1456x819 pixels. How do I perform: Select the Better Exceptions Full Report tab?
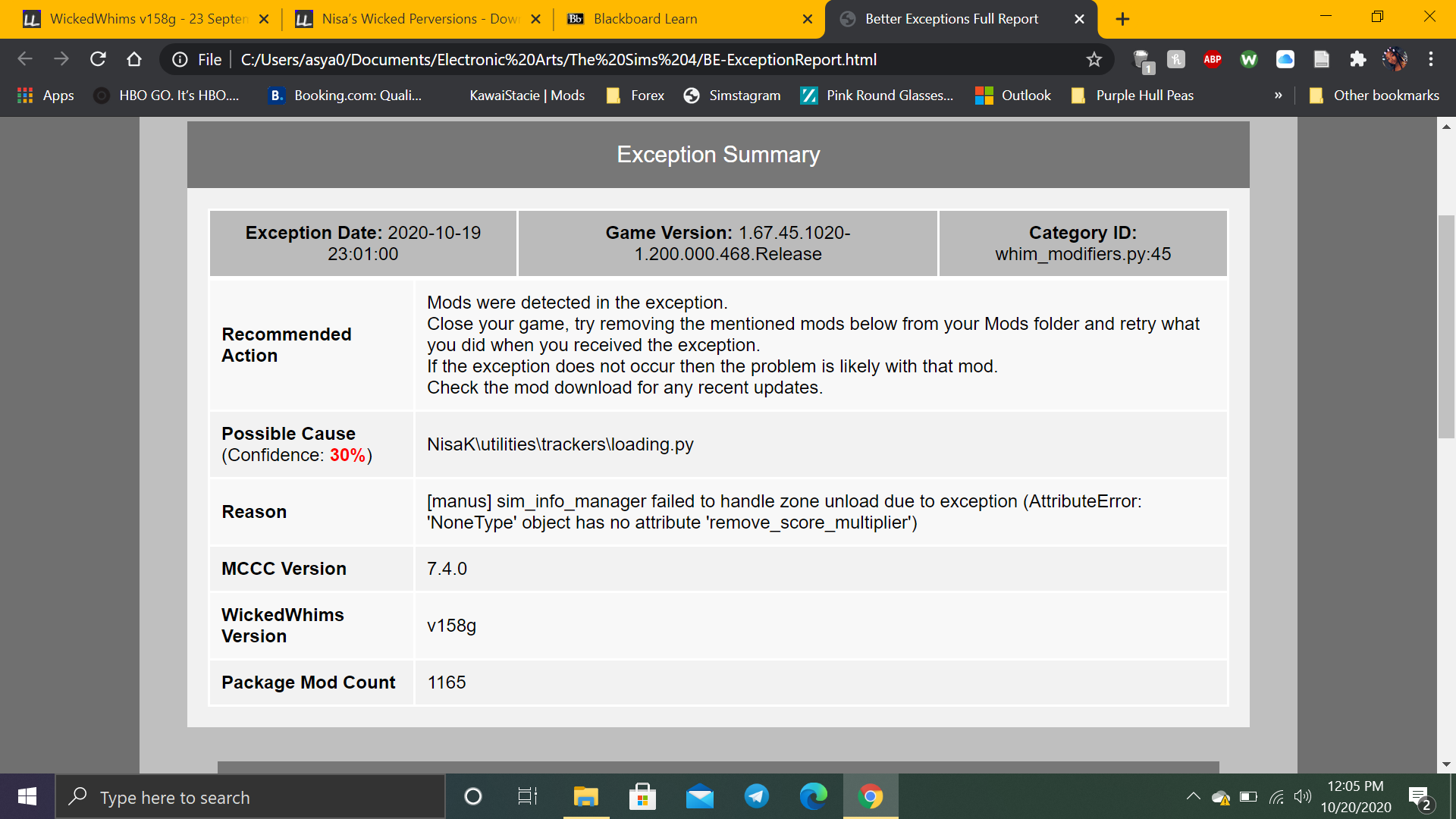952,19
